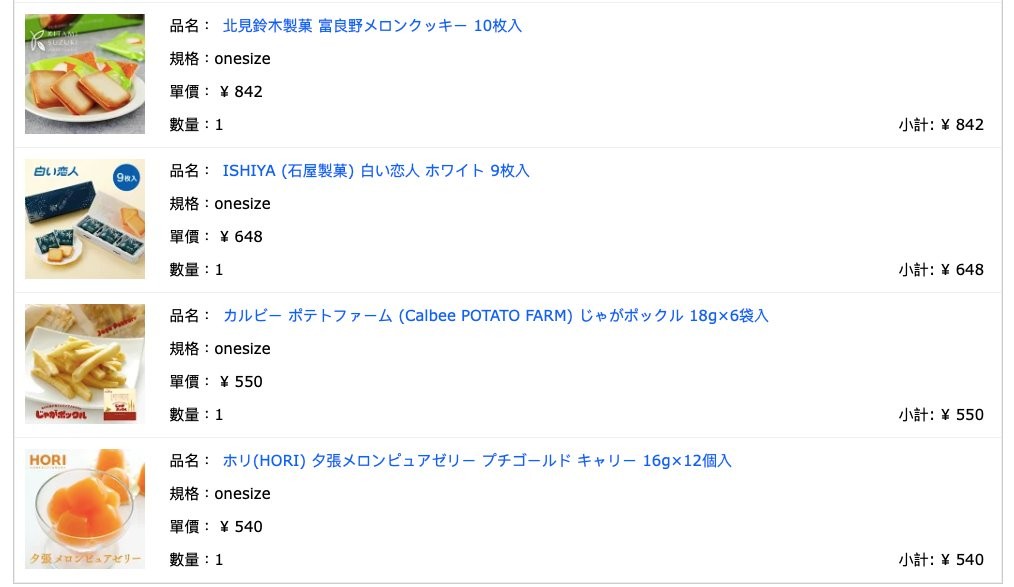Click the 單價 ¥ 540 unit price
Screen dimensions: 1014x587
point(216,526)
